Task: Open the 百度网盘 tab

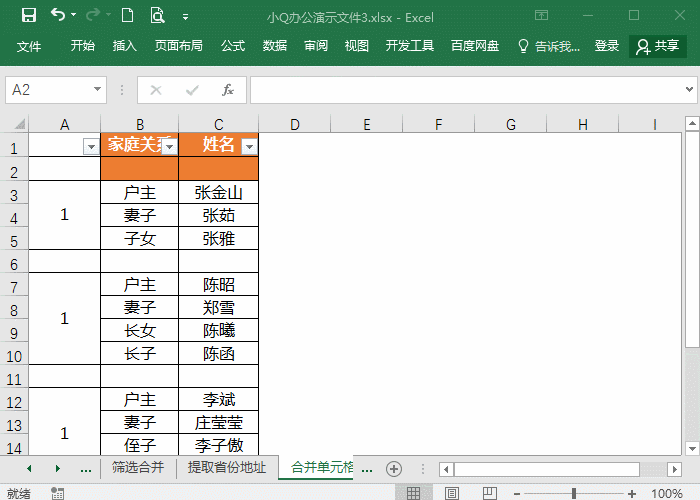Action: coord(475,46)
